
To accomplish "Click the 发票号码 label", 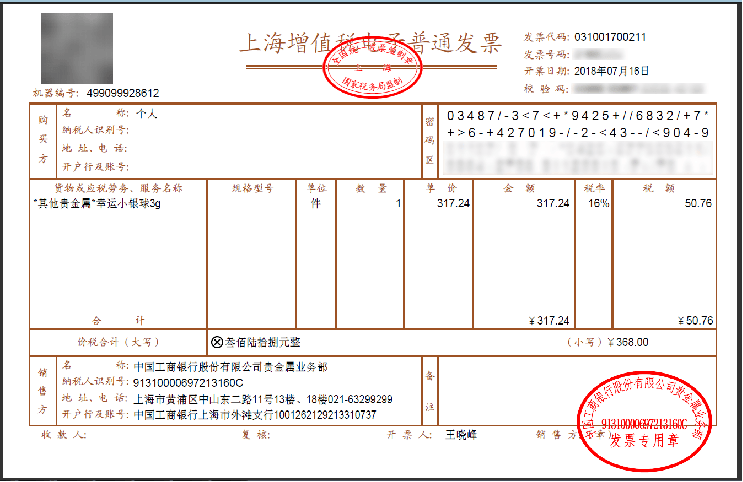I will coord(546,55).
